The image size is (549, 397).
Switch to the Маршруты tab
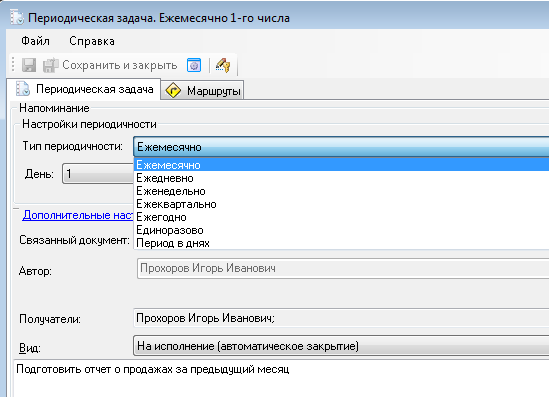(202, 91)
